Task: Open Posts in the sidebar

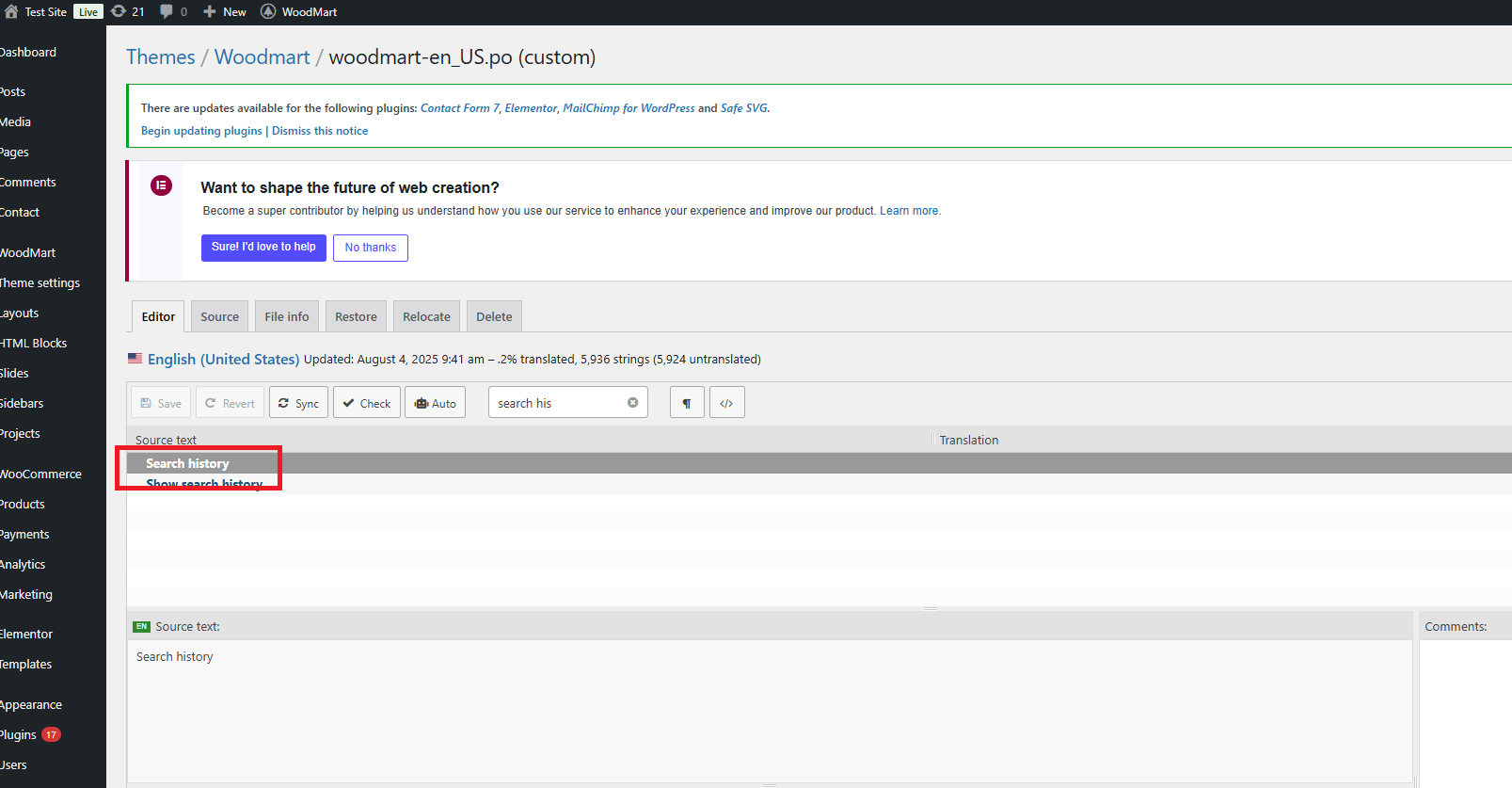Action: [13, 91]
